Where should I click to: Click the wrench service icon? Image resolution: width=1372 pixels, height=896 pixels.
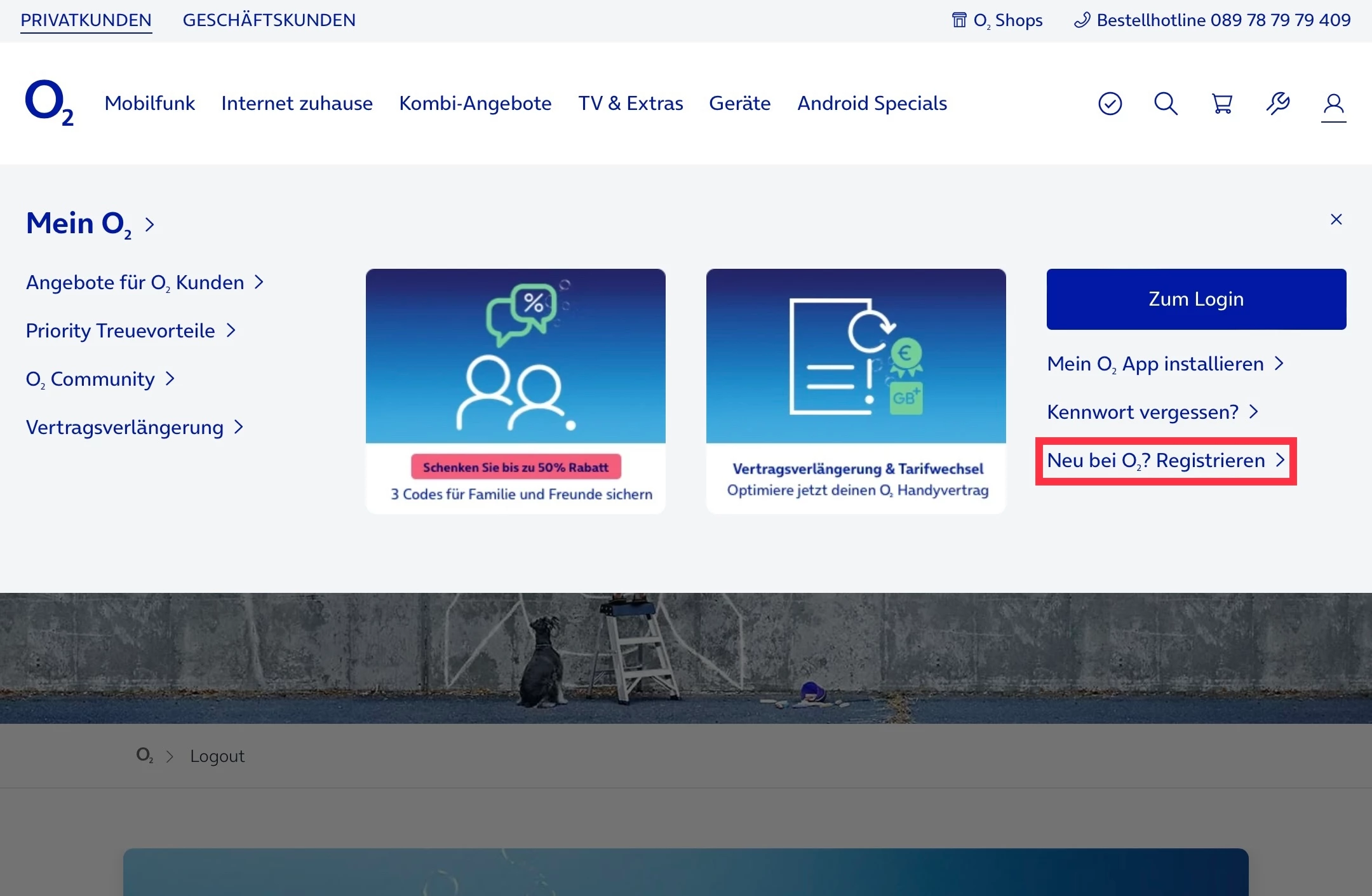coord(1277,103)
